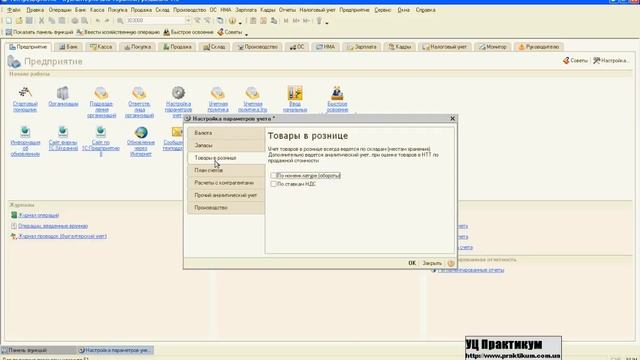Click the Print preview toolbar icon

(x=84, y=20)
